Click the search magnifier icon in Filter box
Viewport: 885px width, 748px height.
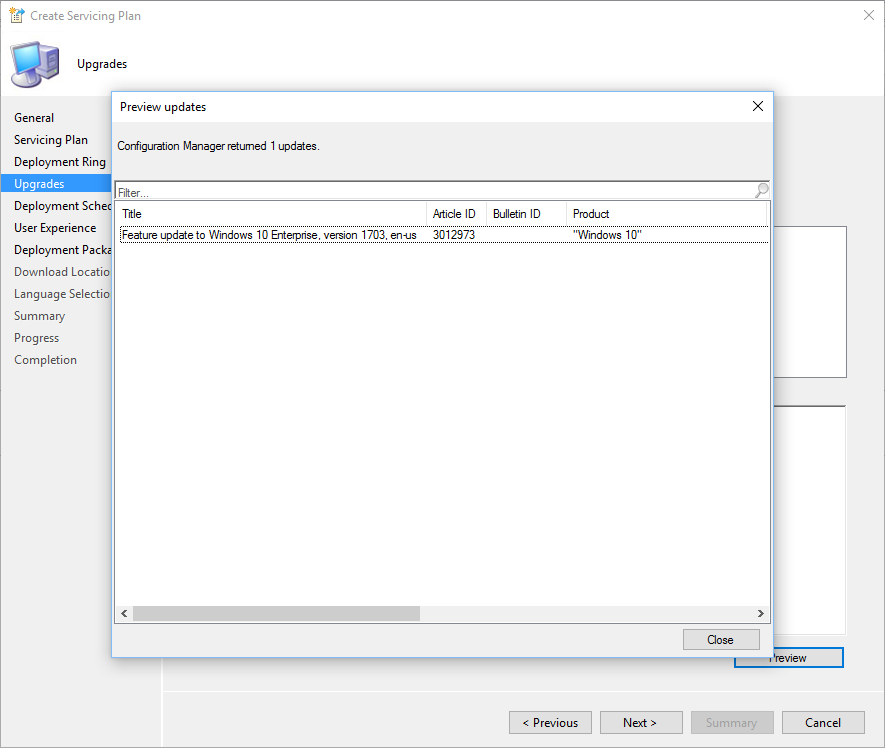point(761,190)
